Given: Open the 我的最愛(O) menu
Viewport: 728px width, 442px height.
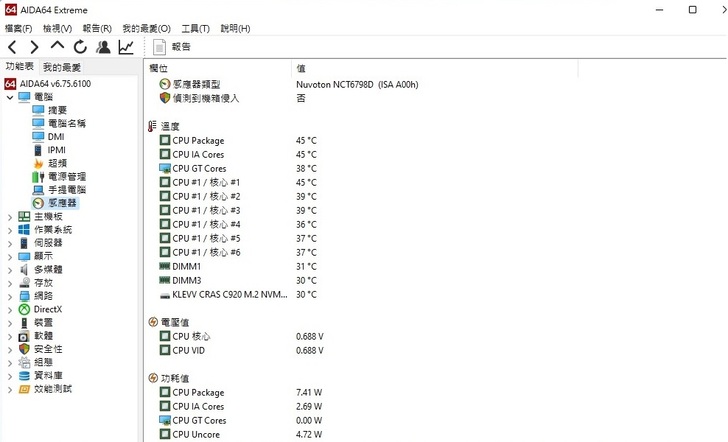Looking at the screenshot, I should pos(147,28).
